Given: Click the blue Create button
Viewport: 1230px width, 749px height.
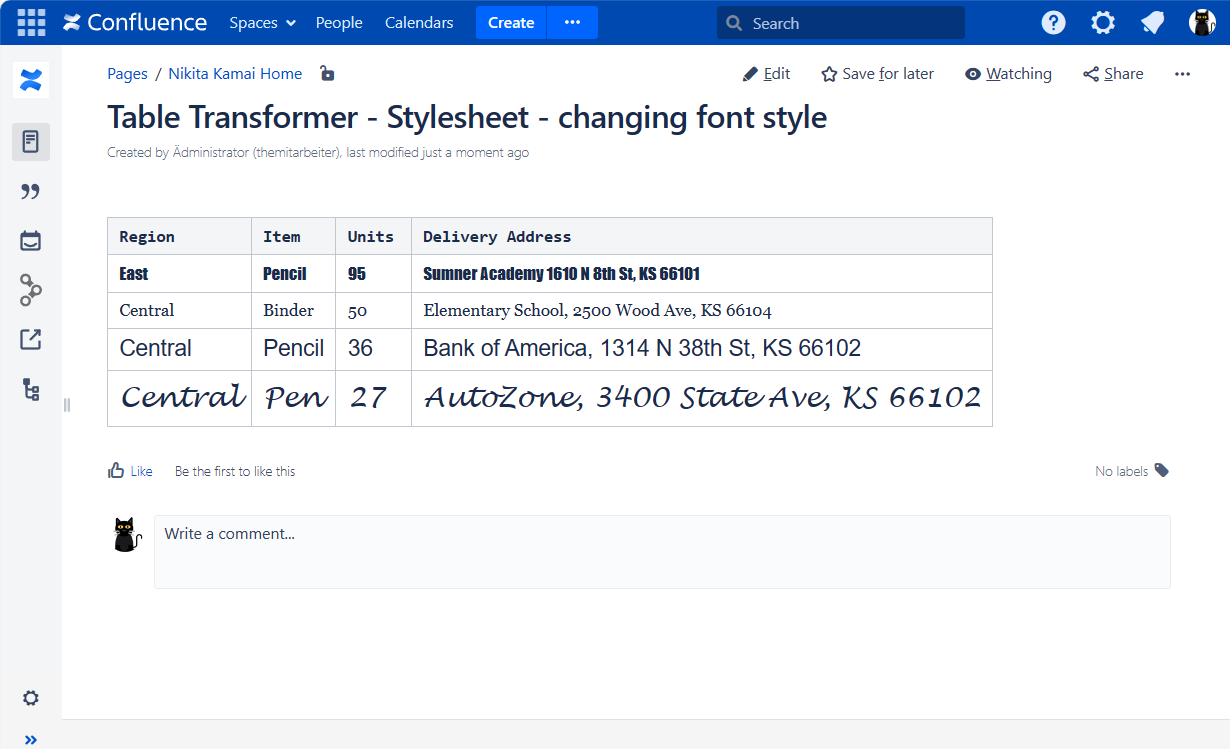Looking at the screenshot, I should [x=511, y=22].
